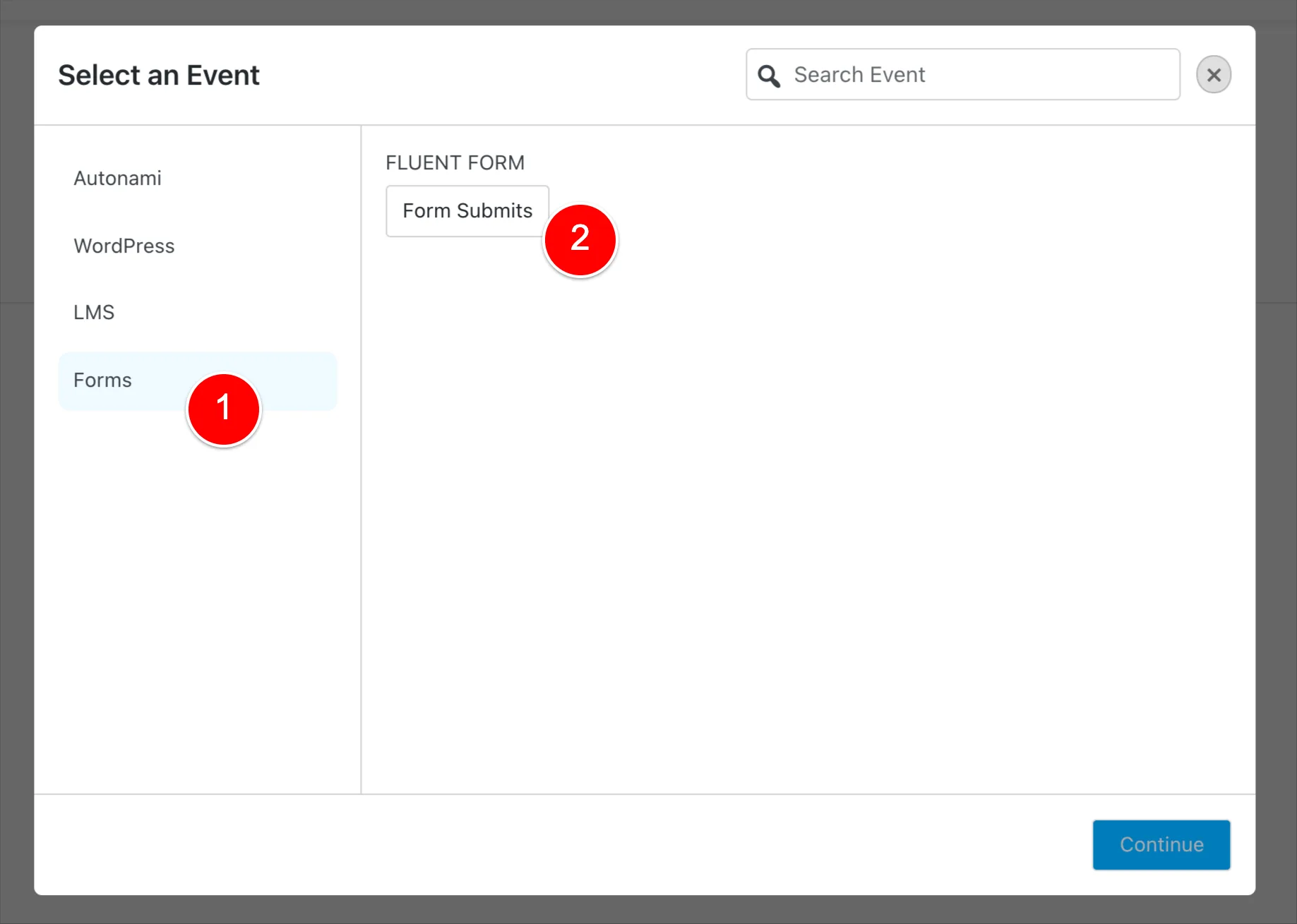Close the Select an Event dialog
Image resolution: width=1297 pixels, height=924 pixels.
tap(1213, 75)
